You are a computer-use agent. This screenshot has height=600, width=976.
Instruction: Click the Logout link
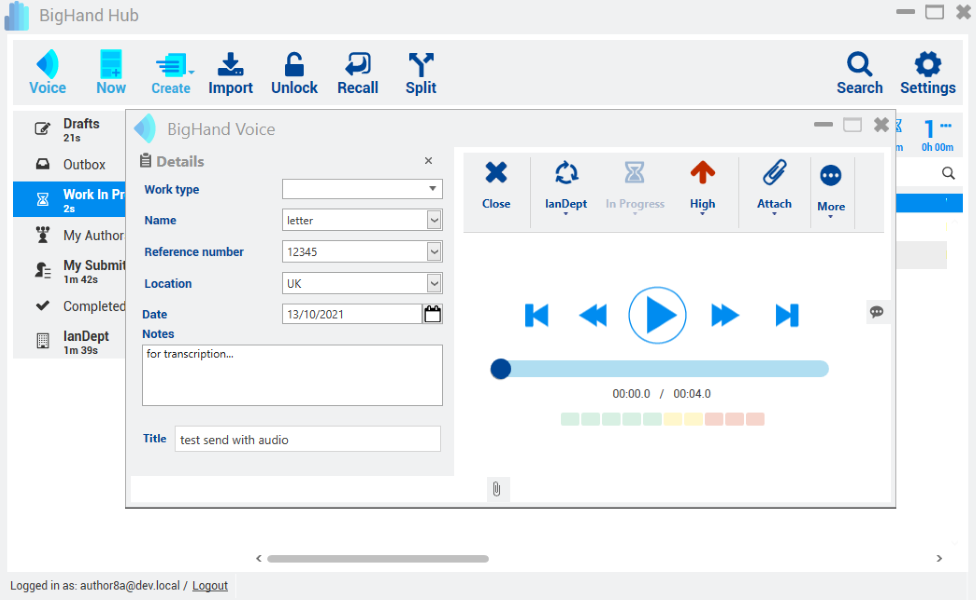[x=210, y=586]
